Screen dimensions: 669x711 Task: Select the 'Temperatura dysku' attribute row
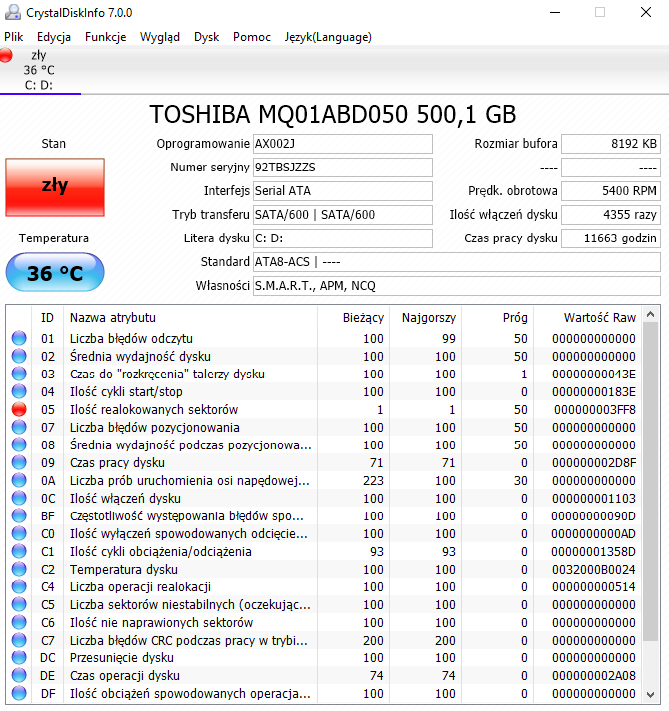point(324,569)
